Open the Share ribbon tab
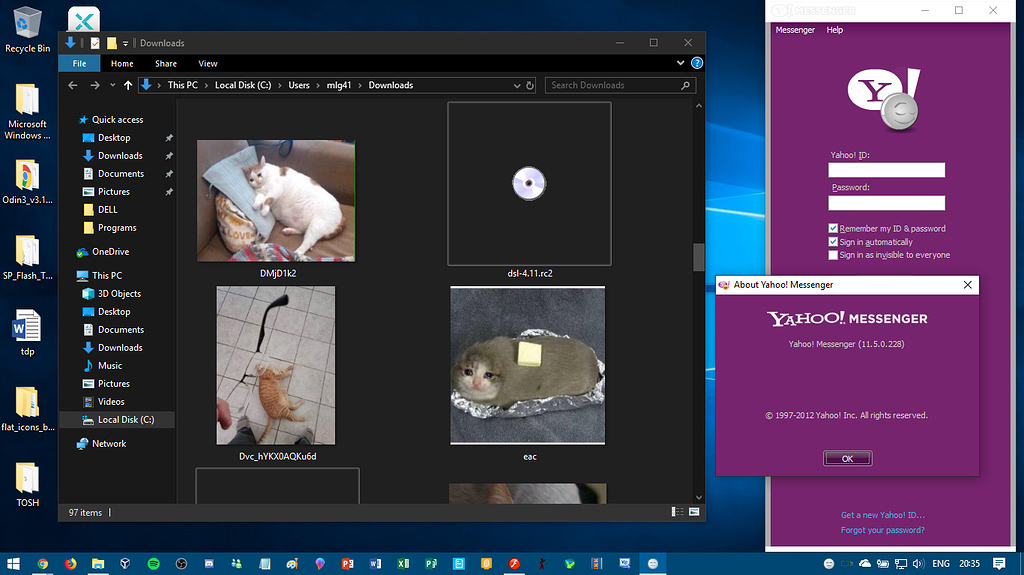1024x575 pixels. click(166, 63)
